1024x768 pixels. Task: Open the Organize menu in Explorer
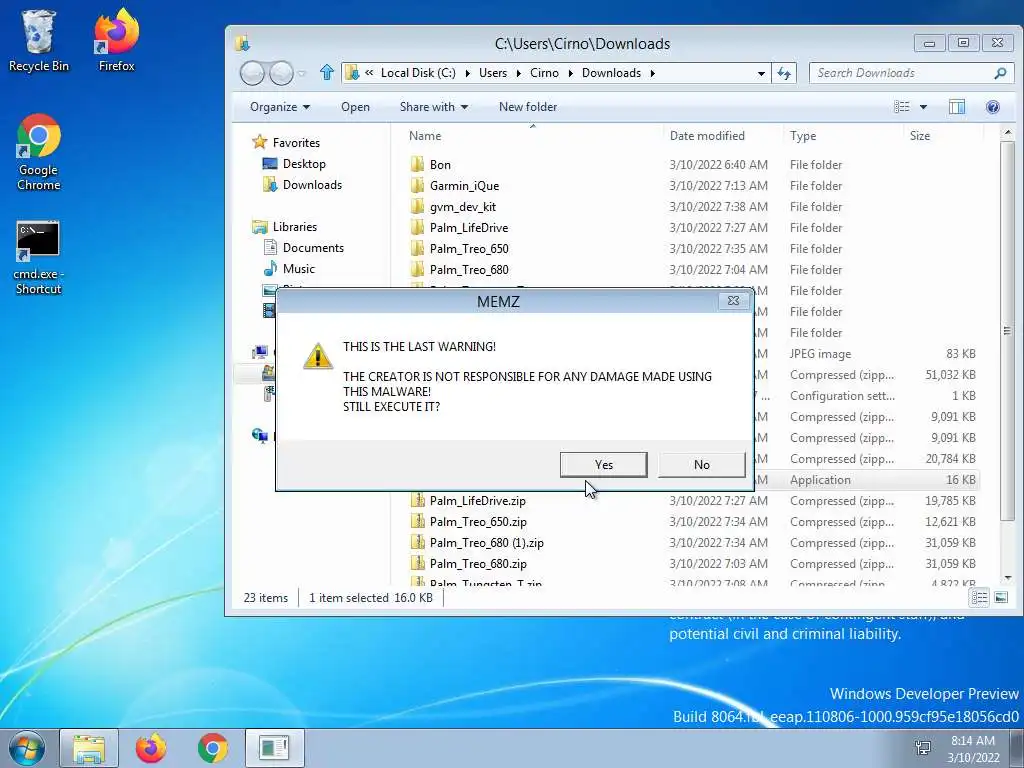click(280, 107)
